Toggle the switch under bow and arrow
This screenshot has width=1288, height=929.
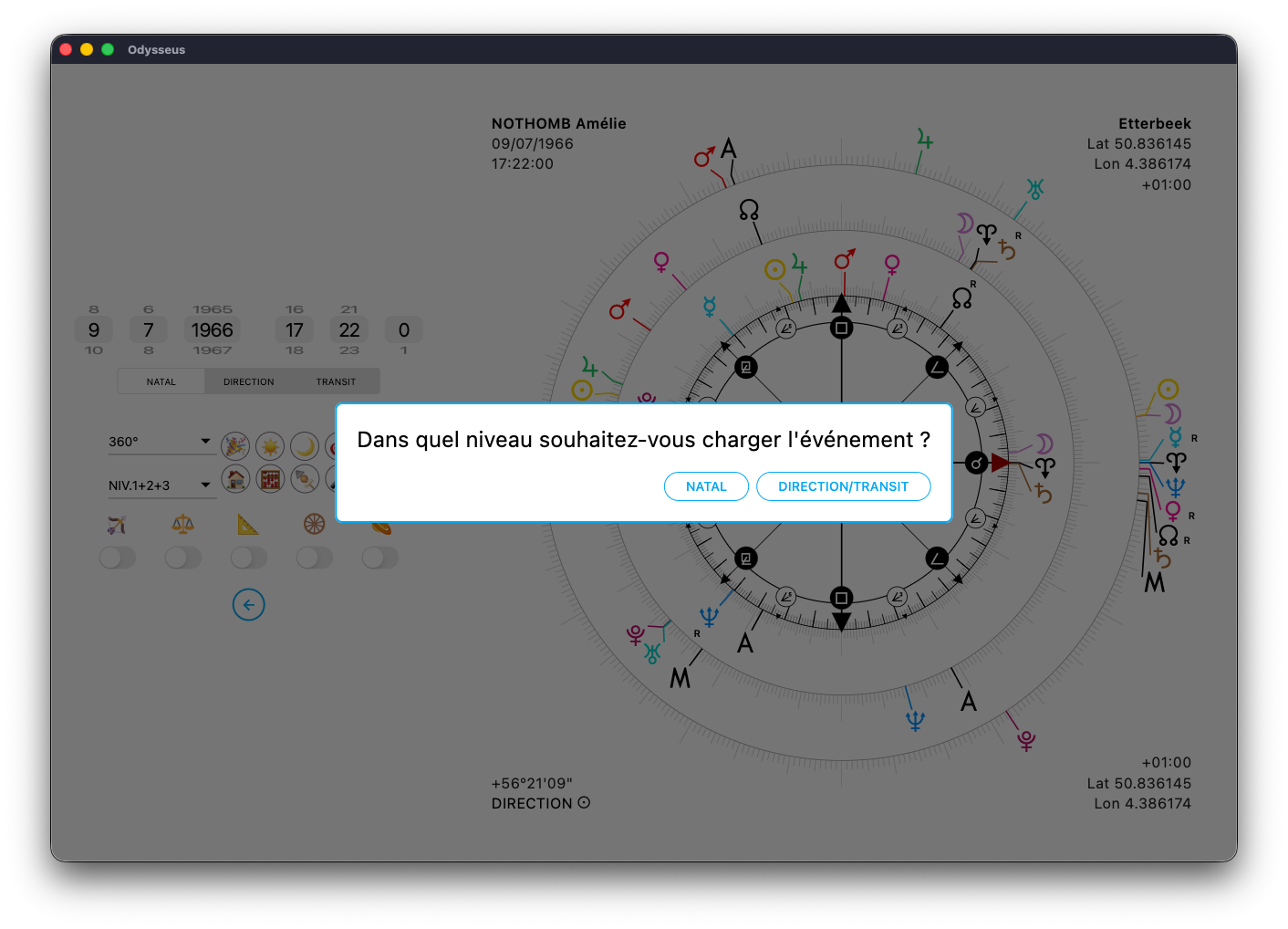point(118,558)
